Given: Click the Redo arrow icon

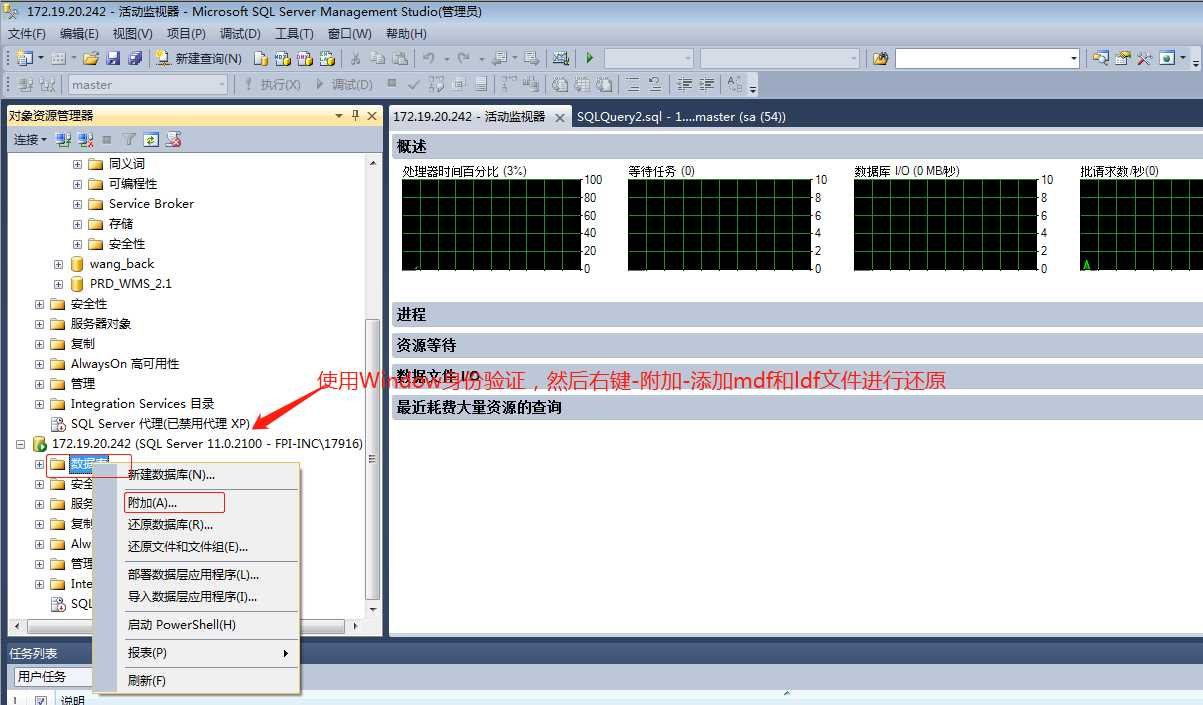Looking at the screenshot, I should click(464, 59).
